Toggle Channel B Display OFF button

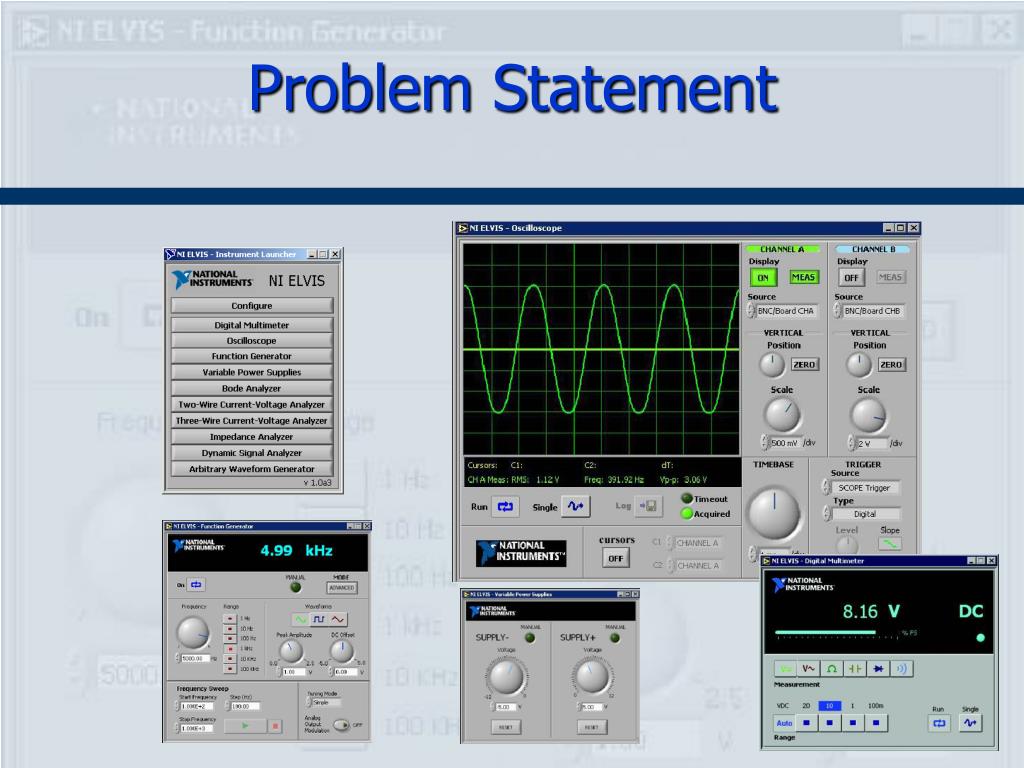pyautogui.click(x=851, y=278)
